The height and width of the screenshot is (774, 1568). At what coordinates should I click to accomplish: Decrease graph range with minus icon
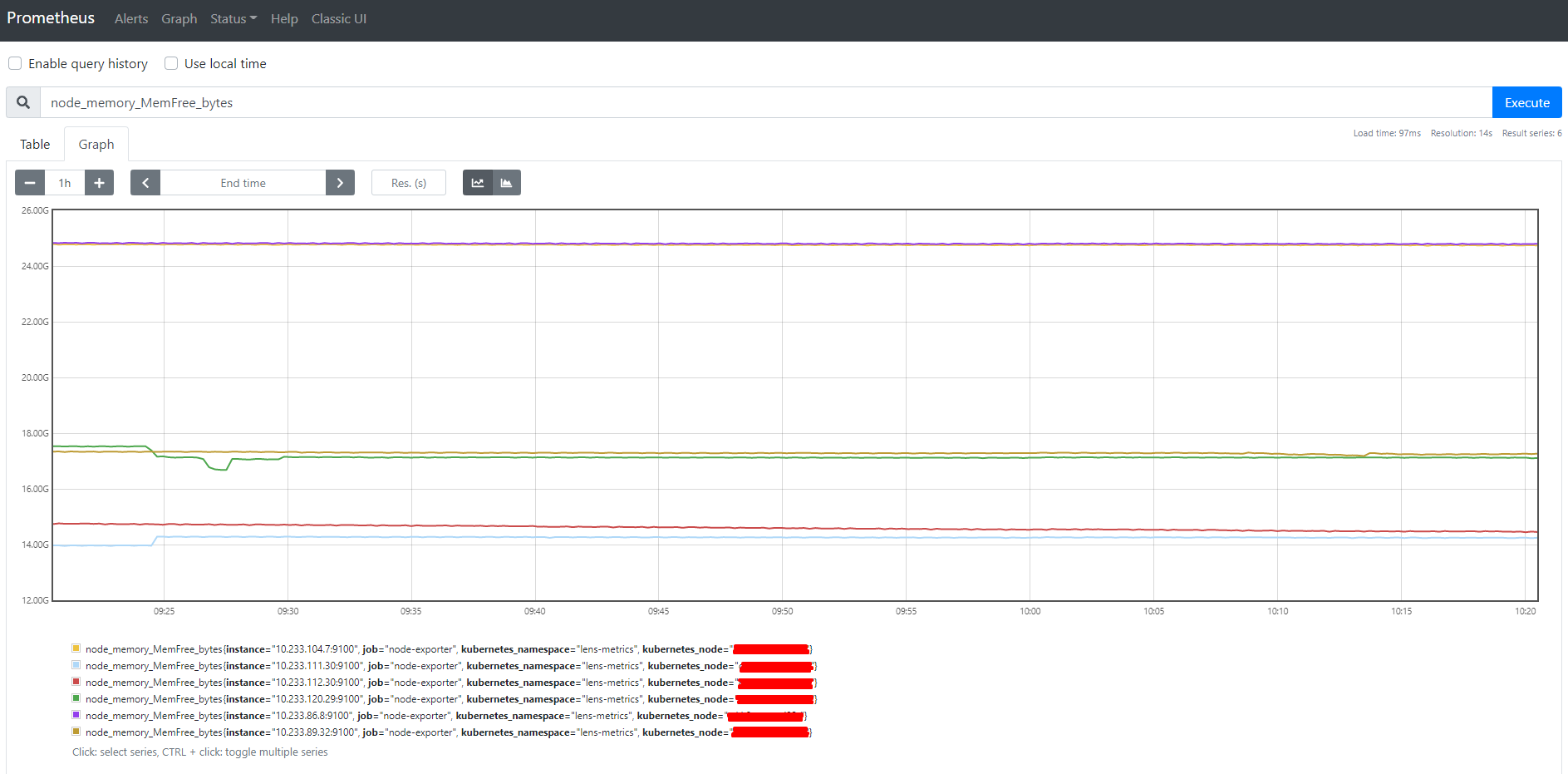click(30, 182)
